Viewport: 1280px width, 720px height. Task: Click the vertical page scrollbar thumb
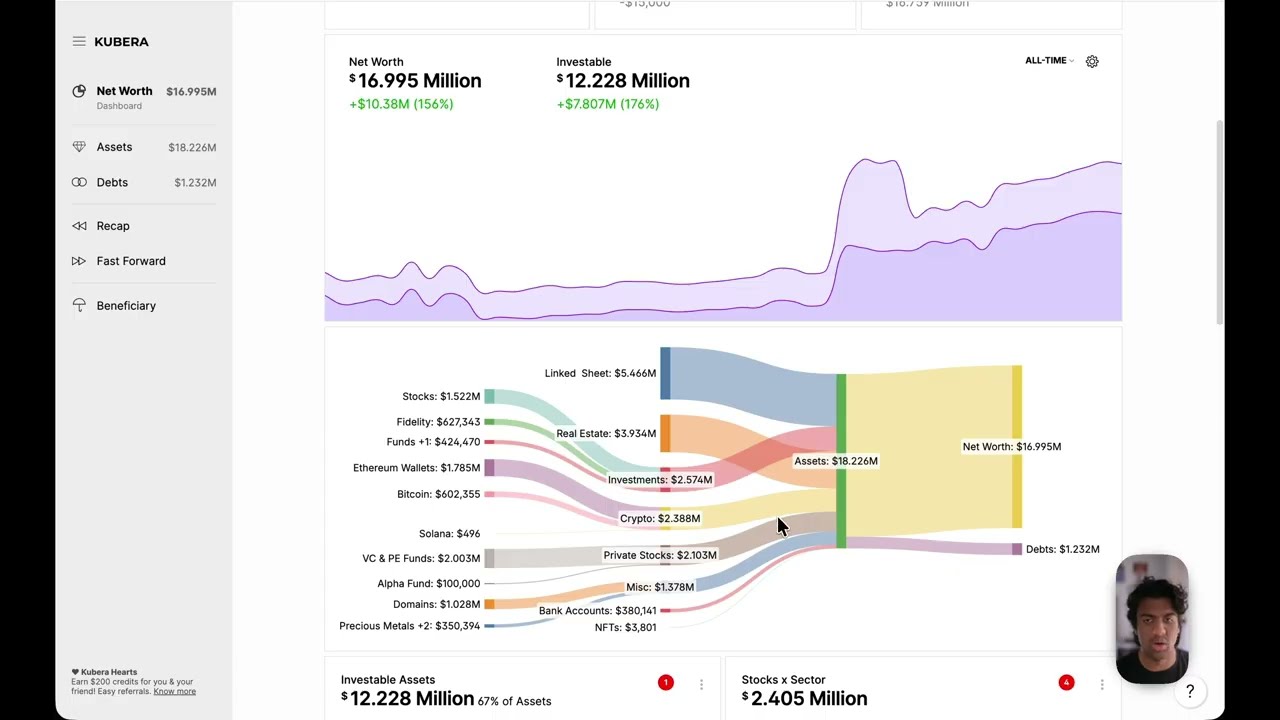tap(1219, 222)
